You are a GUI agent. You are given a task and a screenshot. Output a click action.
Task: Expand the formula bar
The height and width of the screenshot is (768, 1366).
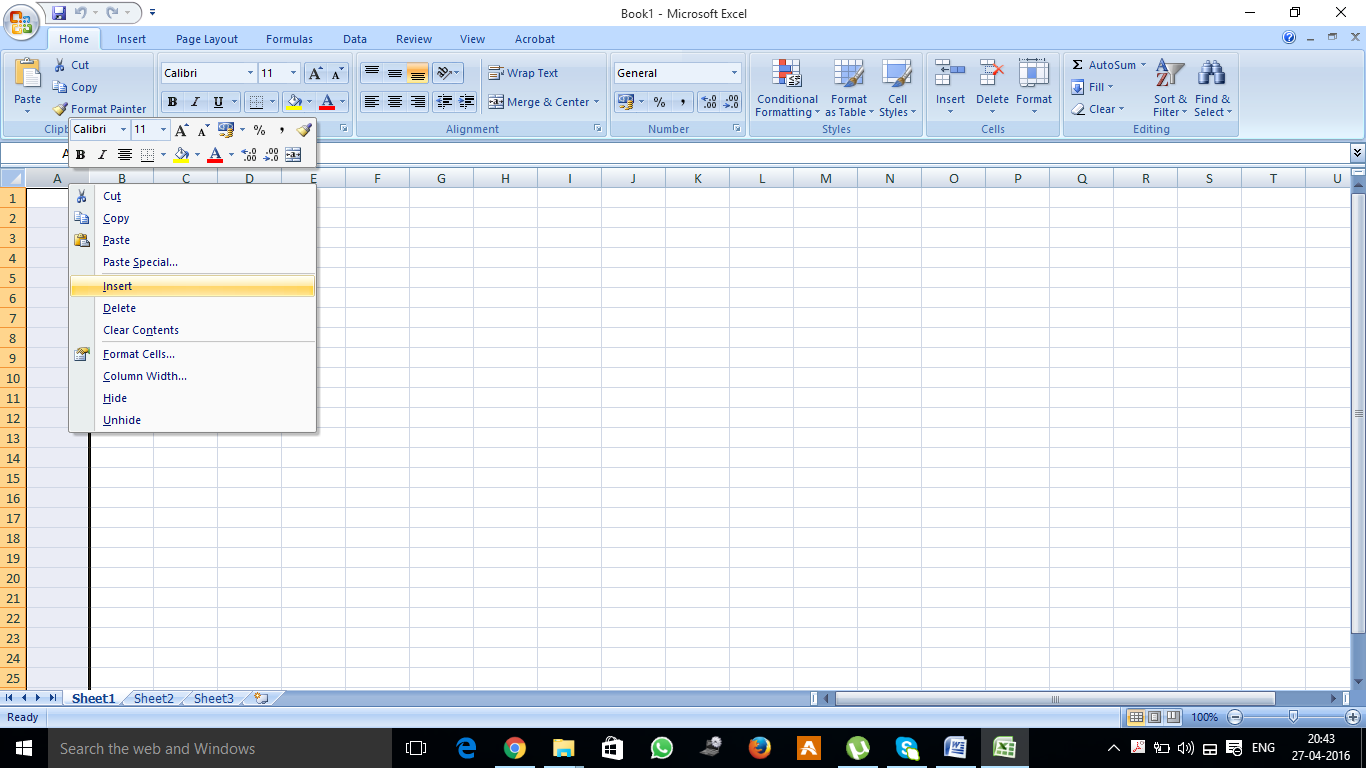click(x=1357, y=153)
